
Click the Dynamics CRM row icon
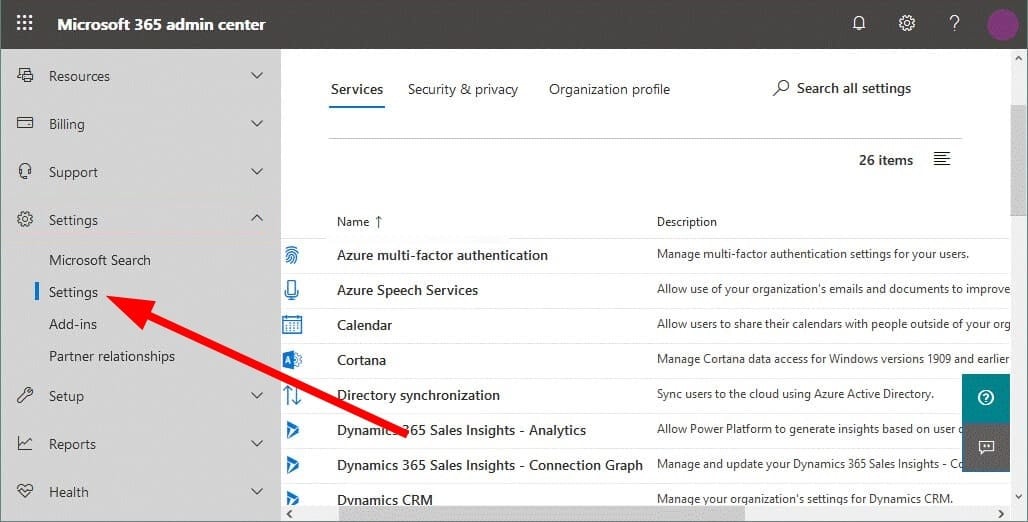[292, 499]
